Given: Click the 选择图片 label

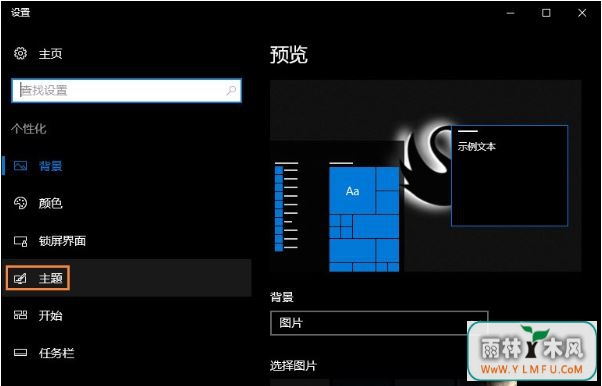Looking at the screenshot, I should coord(293,366).
